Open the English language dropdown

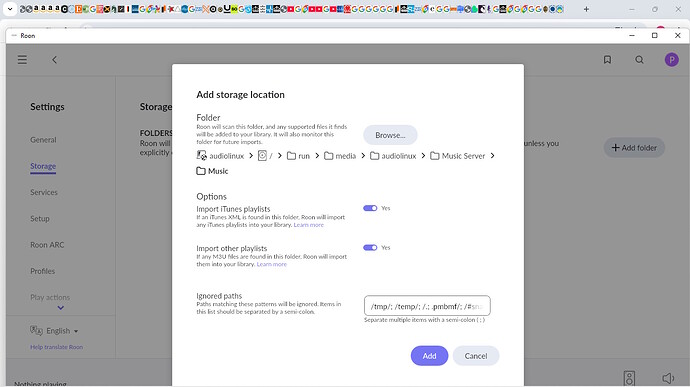coord(62,331)
